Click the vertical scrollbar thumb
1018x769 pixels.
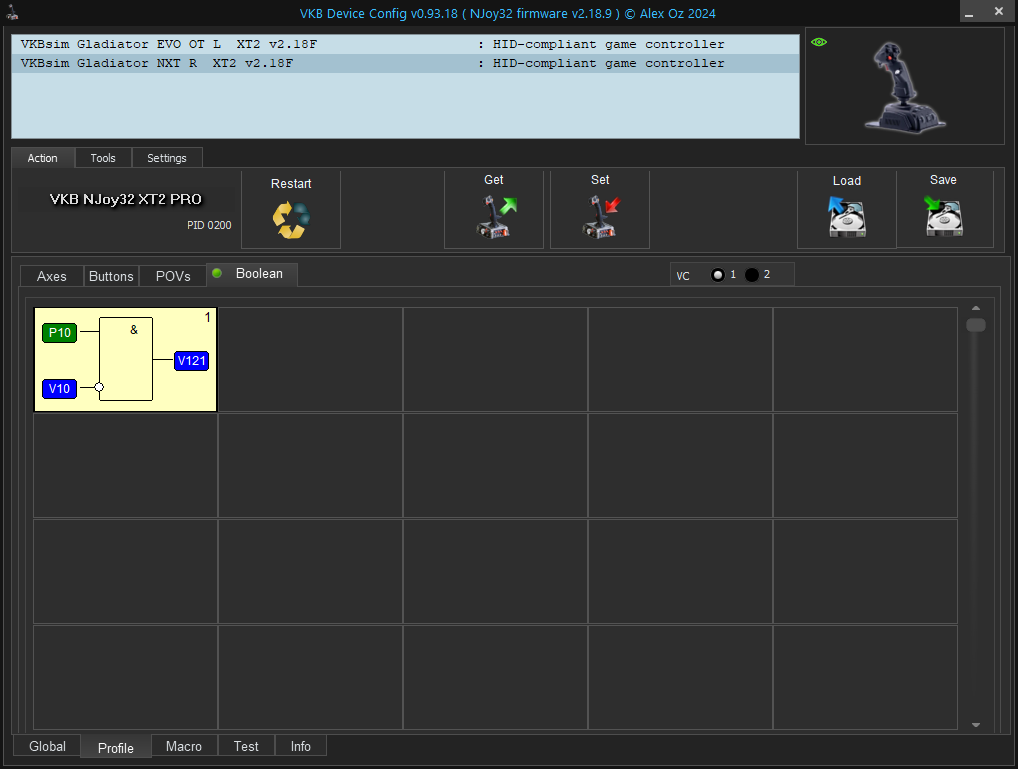click(976, 325)
